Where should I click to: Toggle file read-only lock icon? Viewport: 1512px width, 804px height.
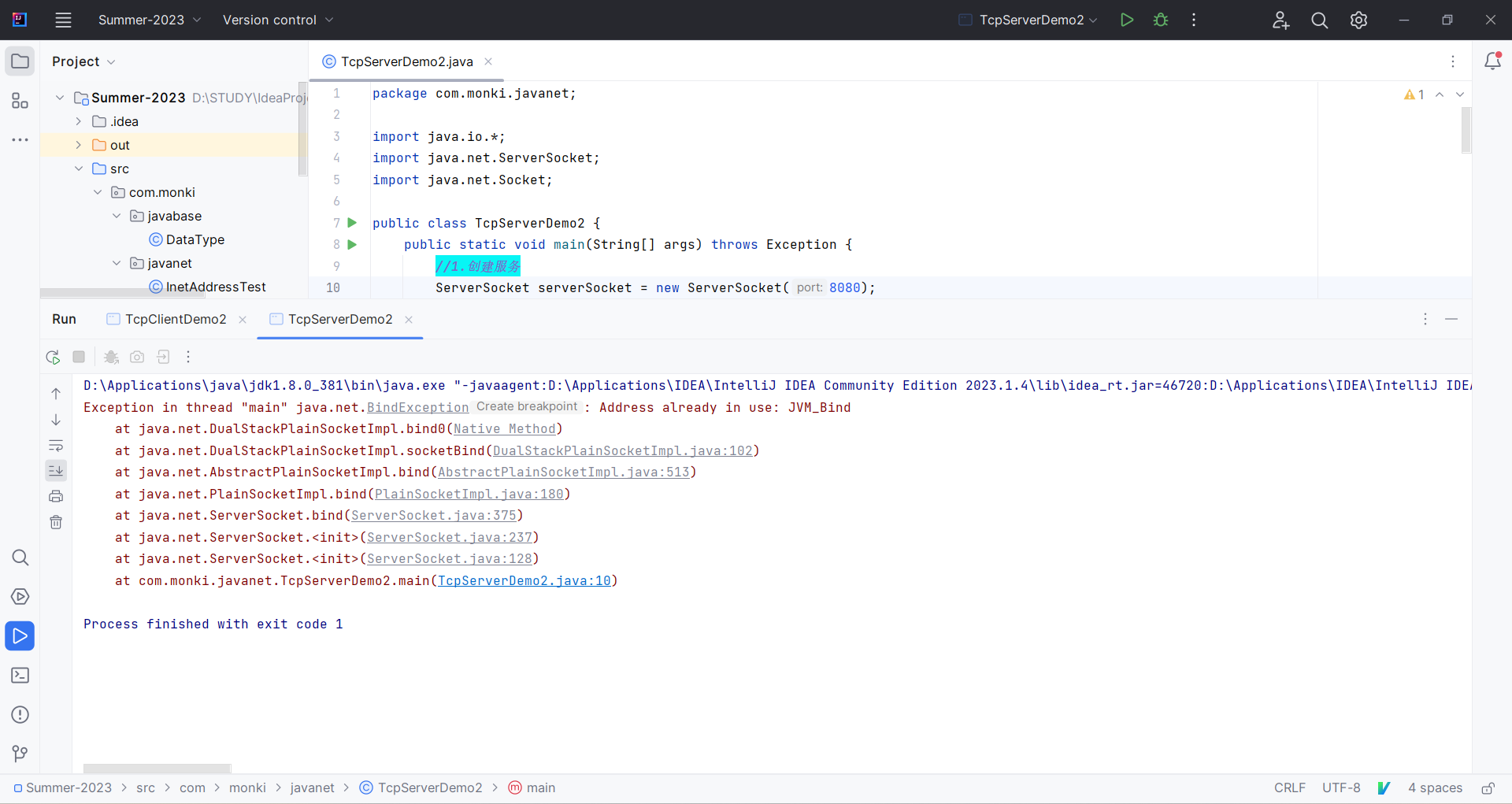1488,787
